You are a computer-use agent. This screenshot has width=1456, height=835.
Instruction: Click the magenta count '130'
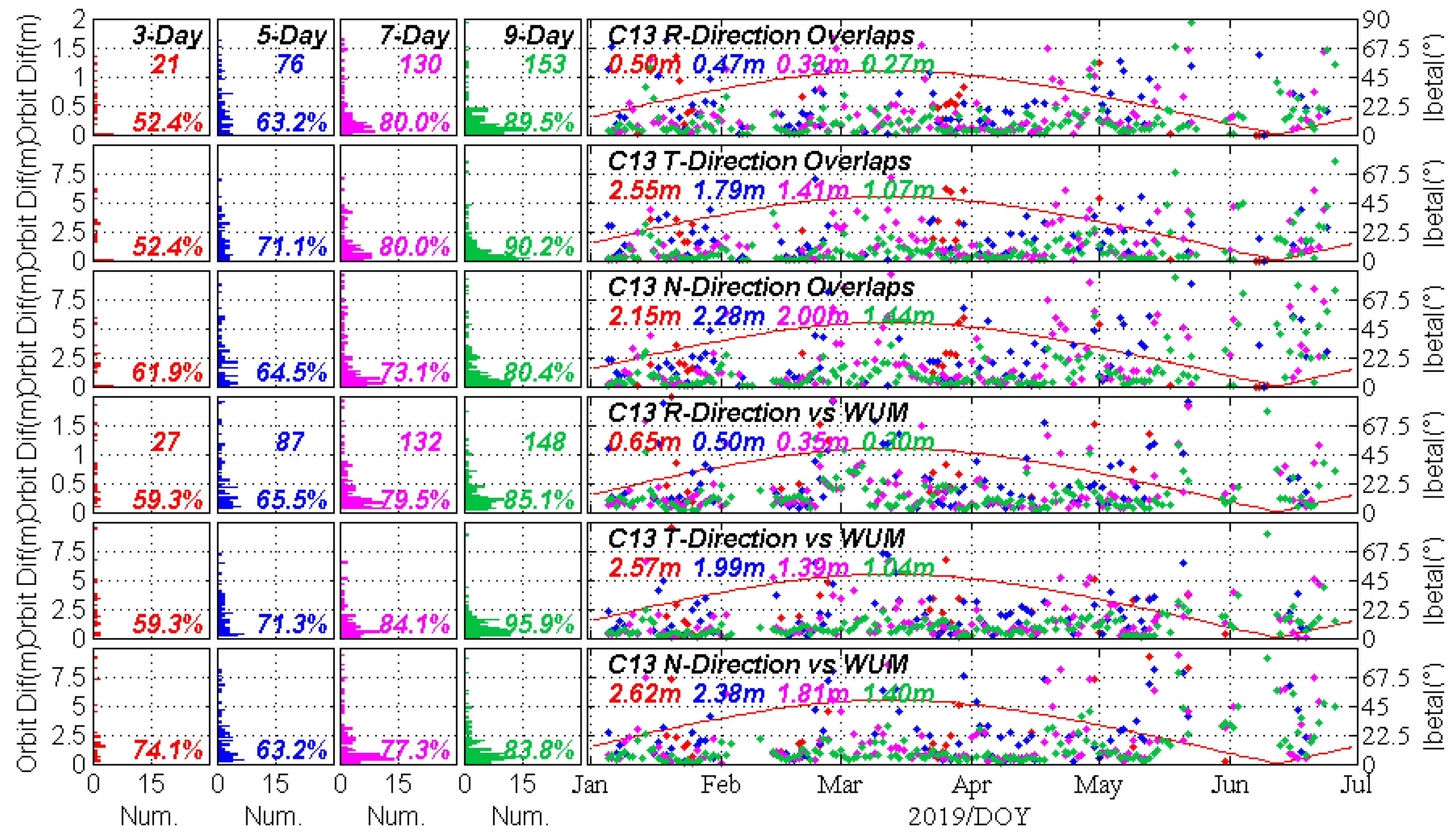[x=421, y=64]
